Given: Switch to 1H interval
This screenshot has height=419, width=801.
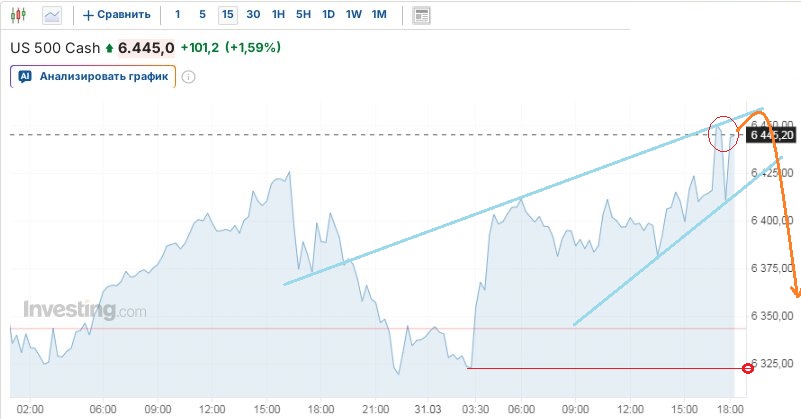Looking at the screenshot, I should click(x=278, y=15).
